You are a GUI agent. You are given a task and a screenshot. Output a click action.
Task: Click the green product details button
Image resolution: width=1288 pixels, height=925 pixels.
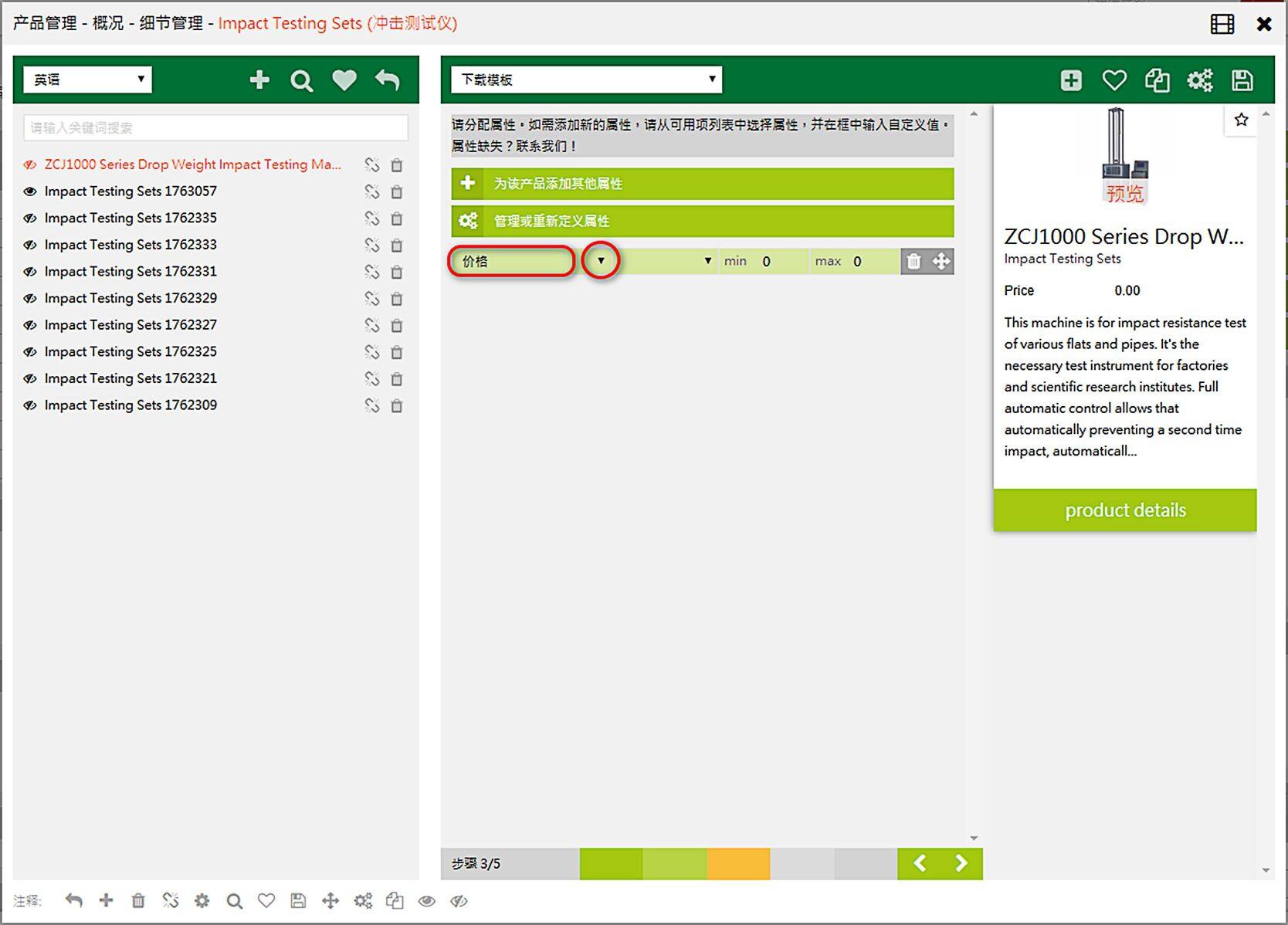[1124, 510]
